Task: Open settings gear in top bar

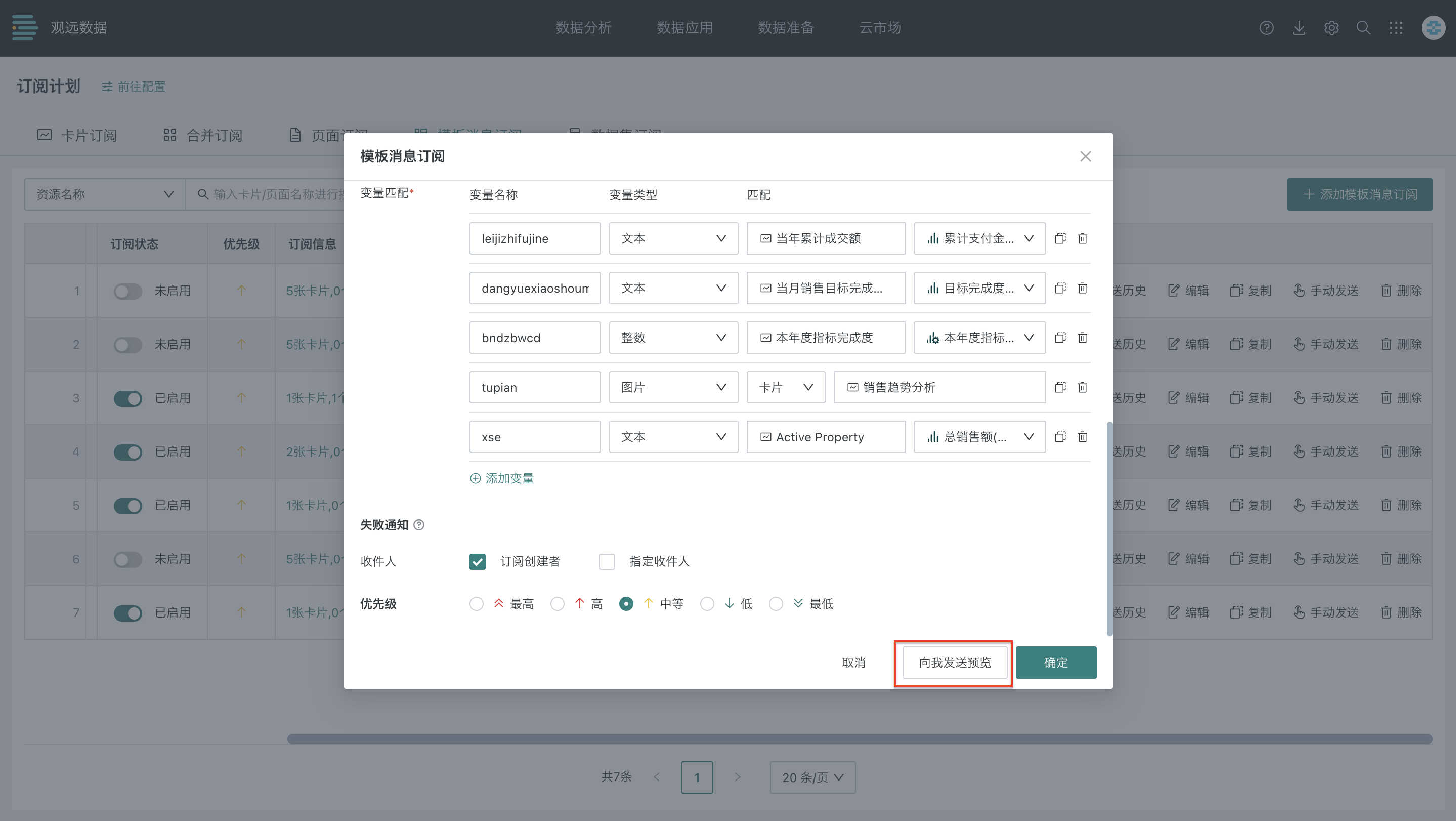Action: pos(1331,28)
